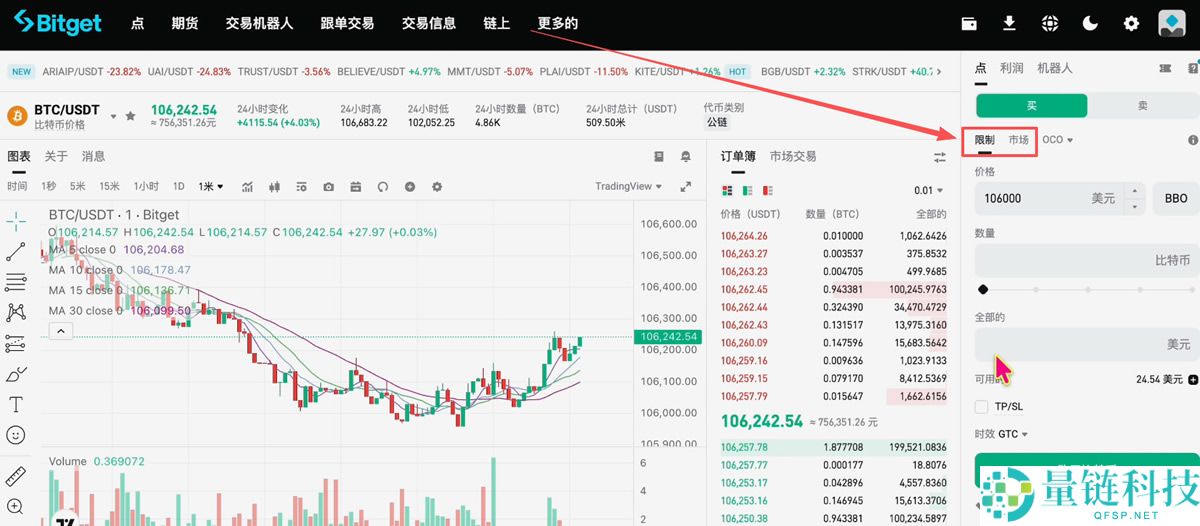
Task: Click the amount slider handle
Action: (983, 289)
